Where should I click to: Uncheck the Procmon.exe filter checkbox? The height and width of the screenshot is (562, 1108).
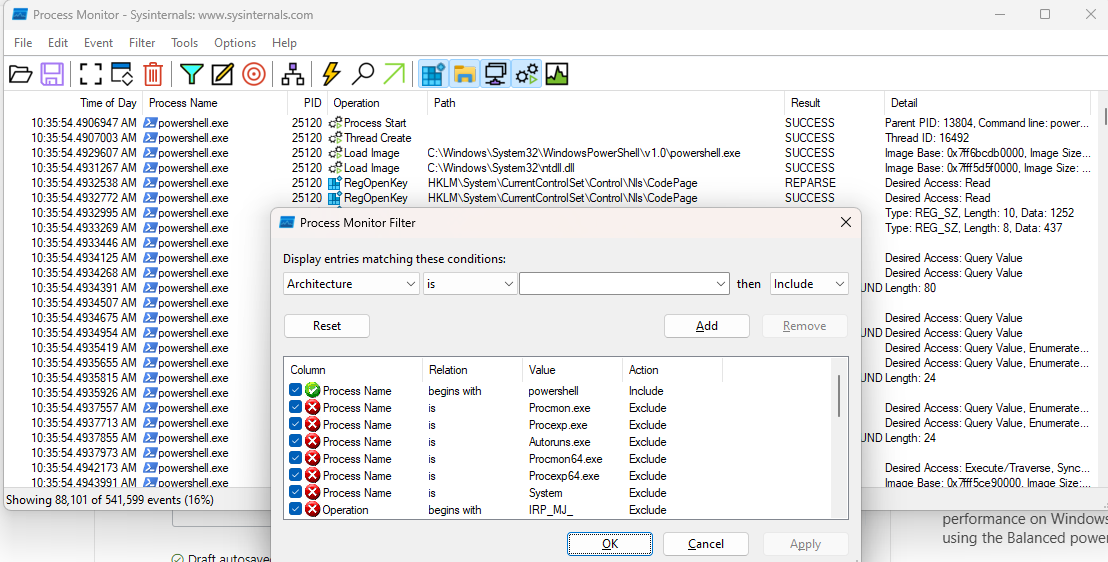tap(295, 407)
